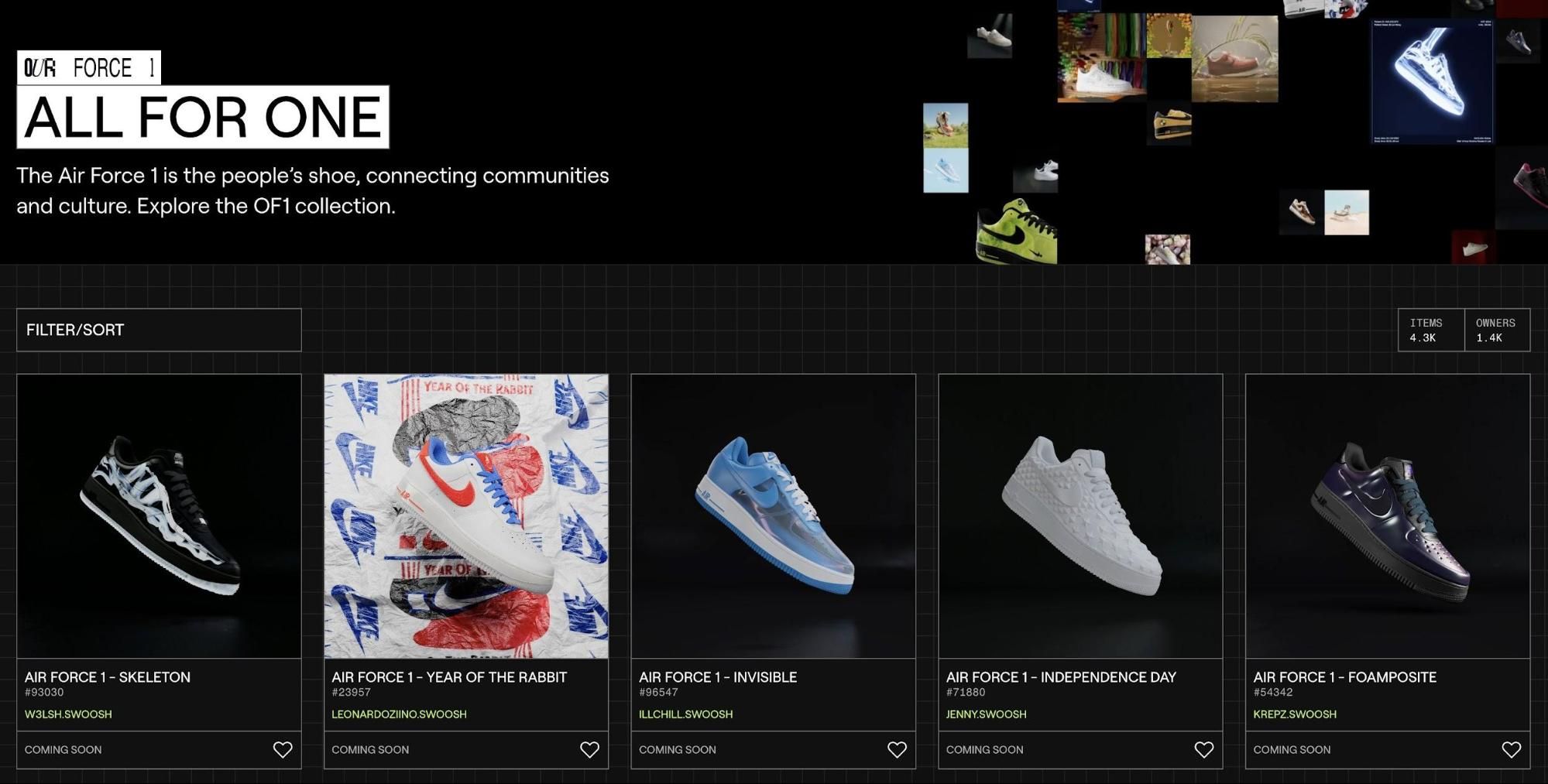Click the Foamposite sneaker image

[1388, 516]
